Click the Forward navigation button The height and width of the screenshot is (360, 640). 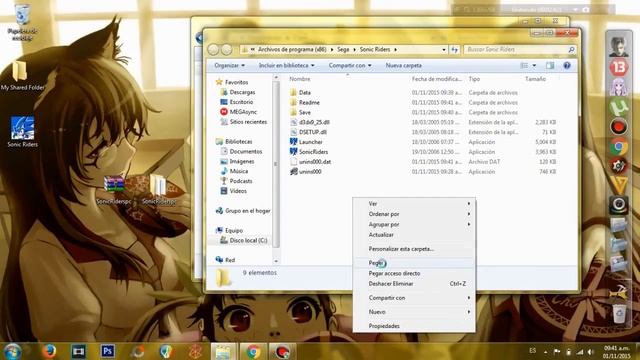pyautogui.click(x=227, y=49)
